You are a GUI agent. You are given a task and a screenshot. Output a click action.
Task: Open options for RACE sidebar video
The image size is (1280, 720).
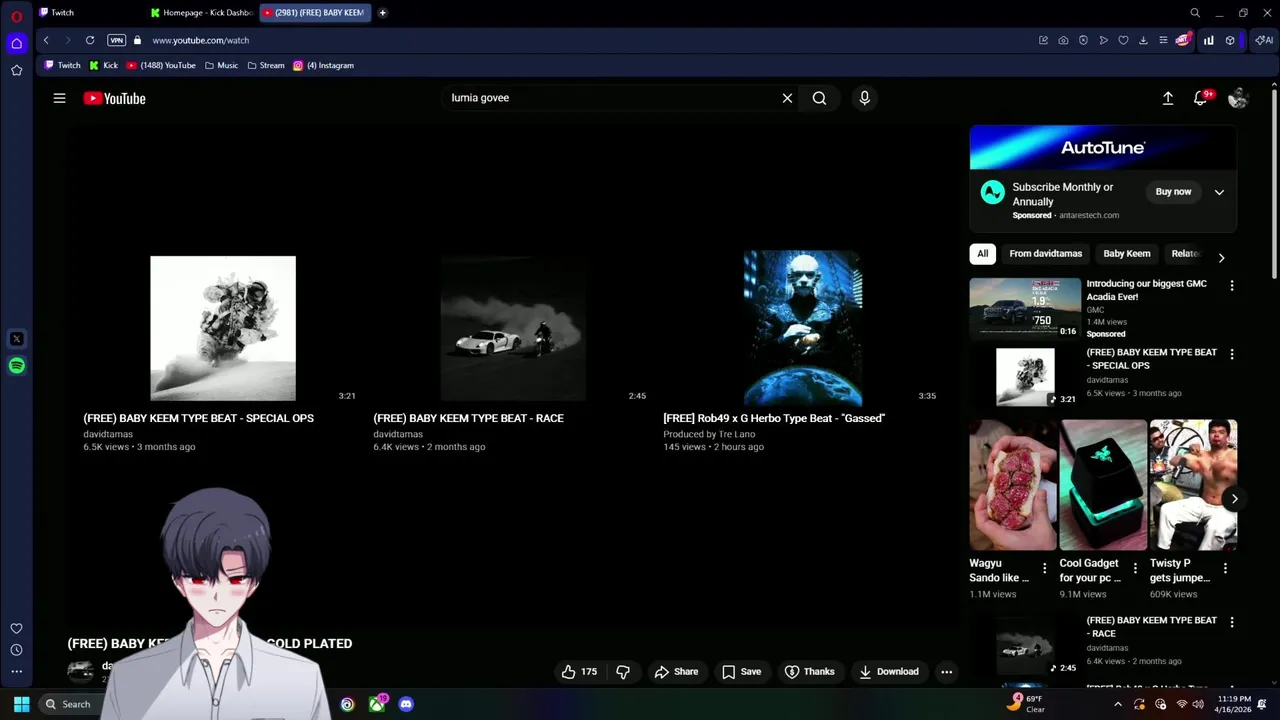coord(1231,622)
